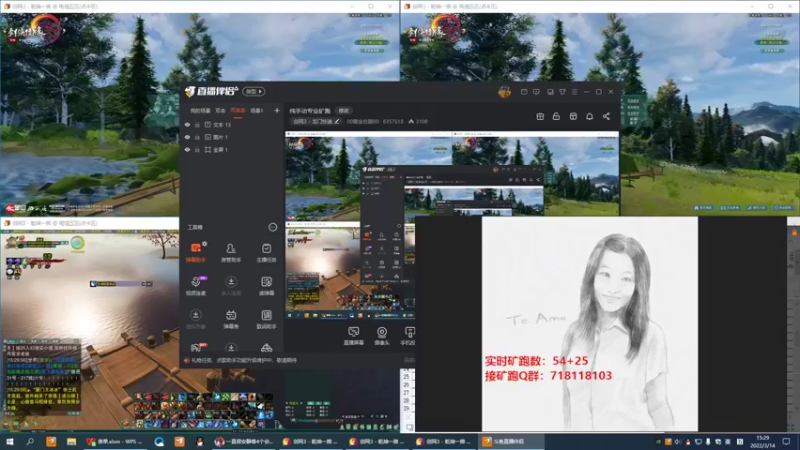Toggle visibility of 全屏 1 source
The height and width of the screenshot is (450, 800).
pyautogui.click(x=187, y=149)
